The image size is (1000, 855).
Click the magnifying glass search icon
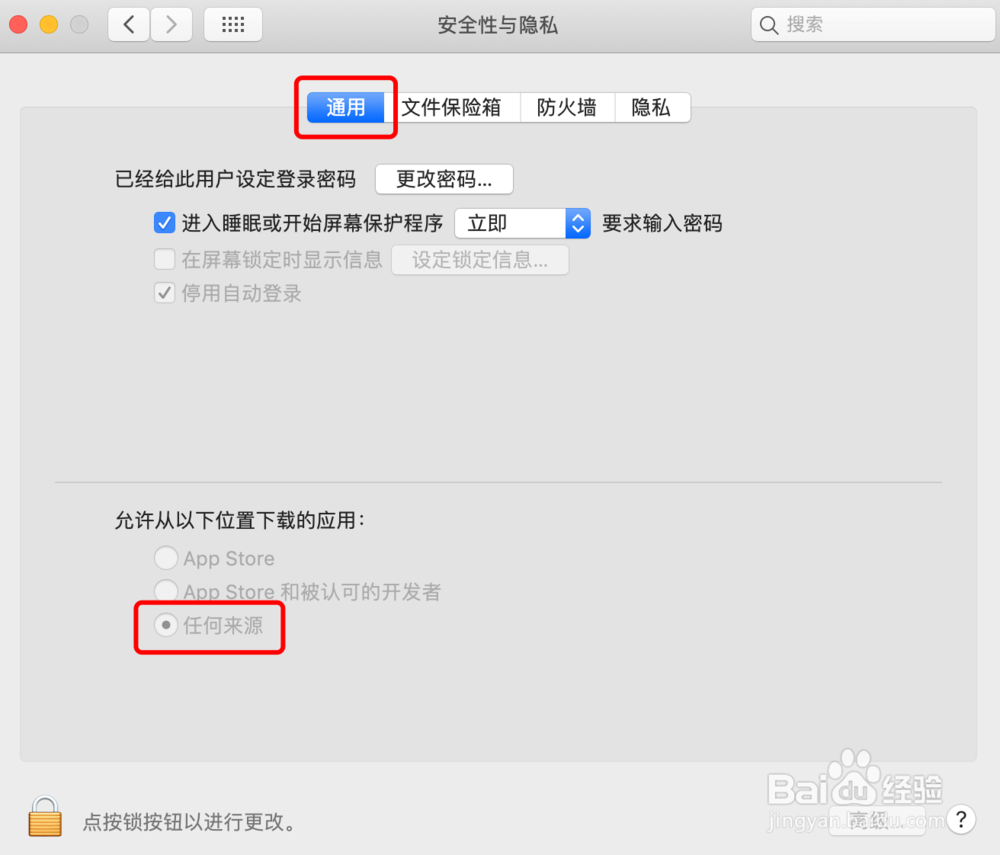click(769, 26)
